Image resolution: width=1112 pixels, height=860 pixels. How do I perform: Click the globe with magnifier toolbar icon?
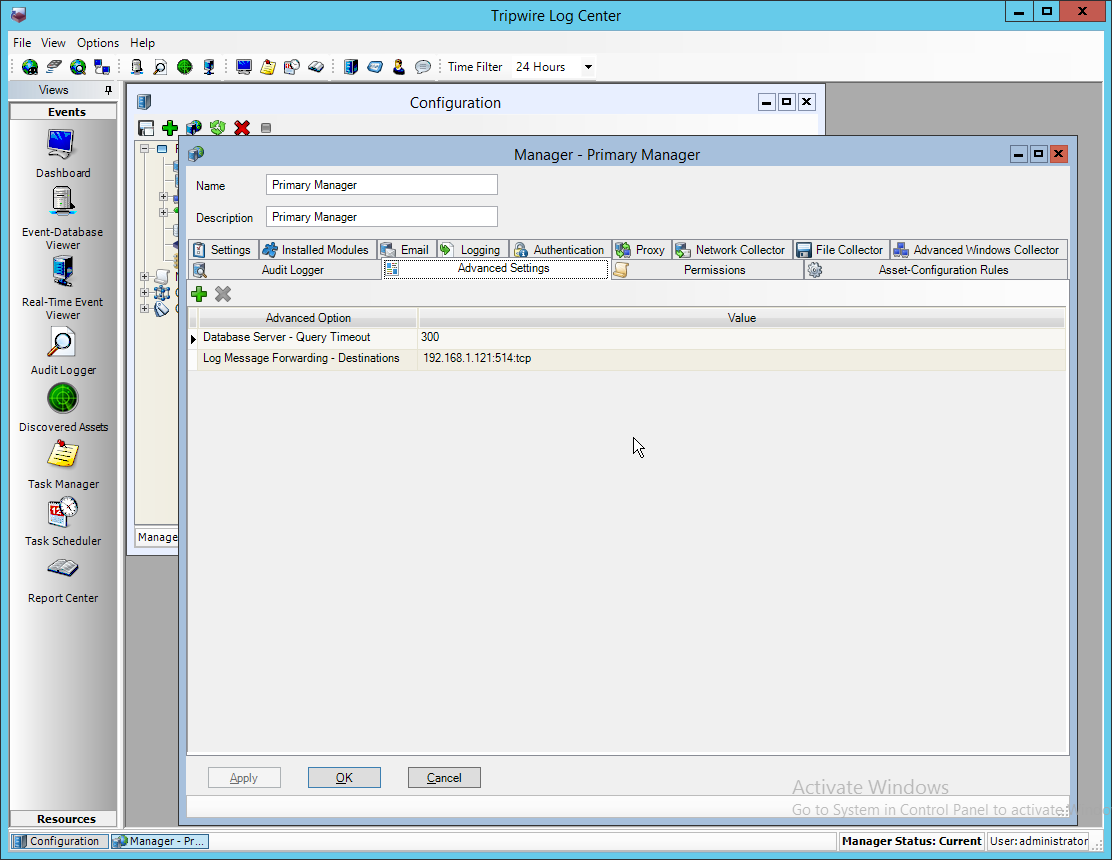[78, 67]
